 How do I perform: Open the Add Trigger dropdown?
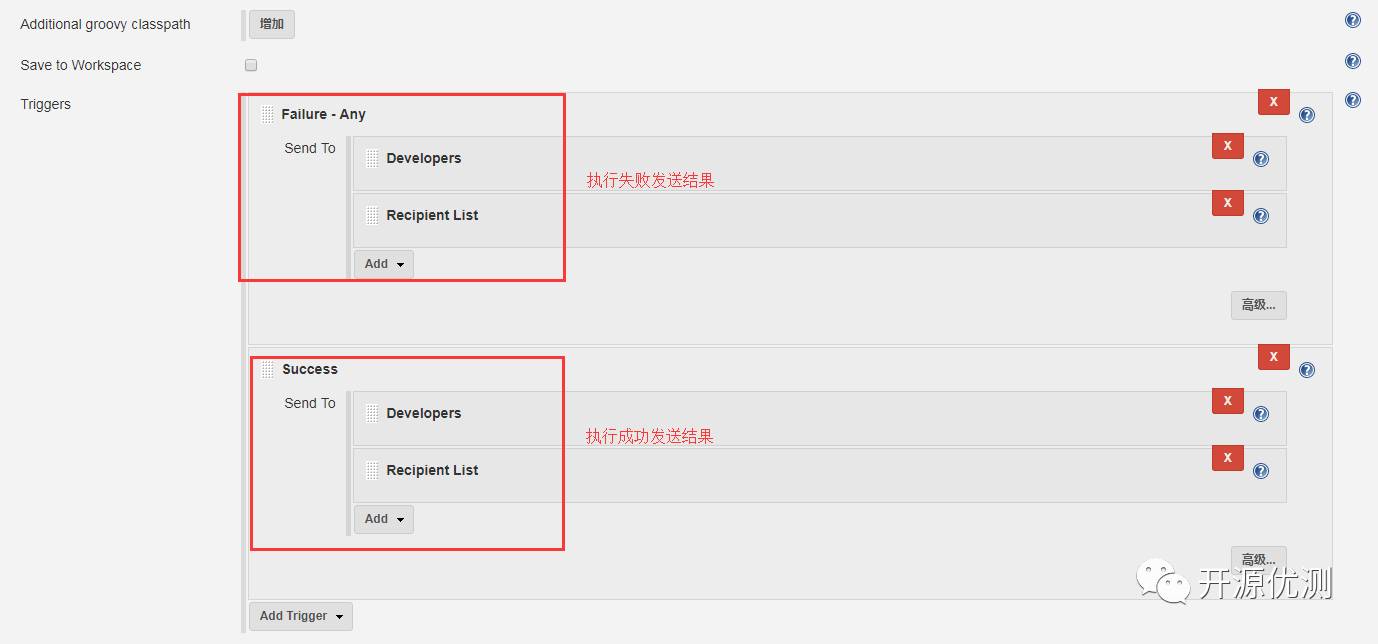point(301,616)
